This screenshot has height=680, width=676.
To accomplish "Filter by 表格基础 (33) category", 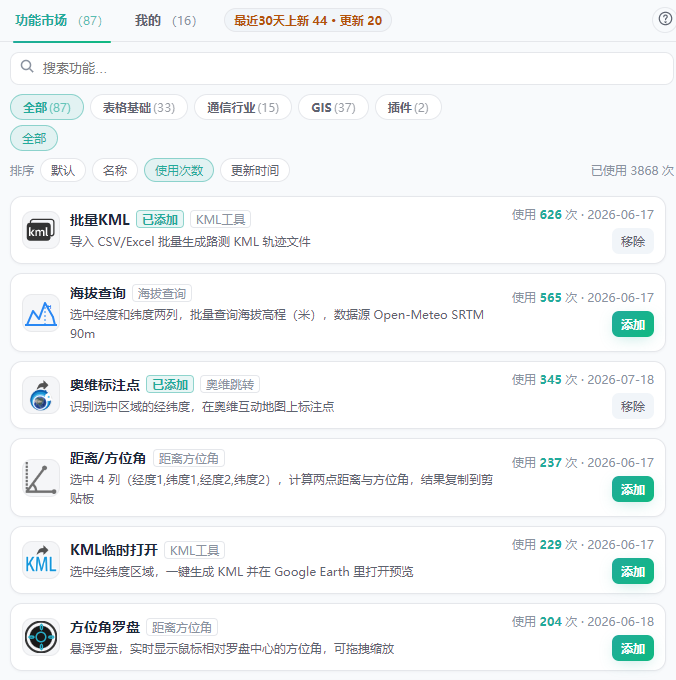I will [x=139, y=107].
